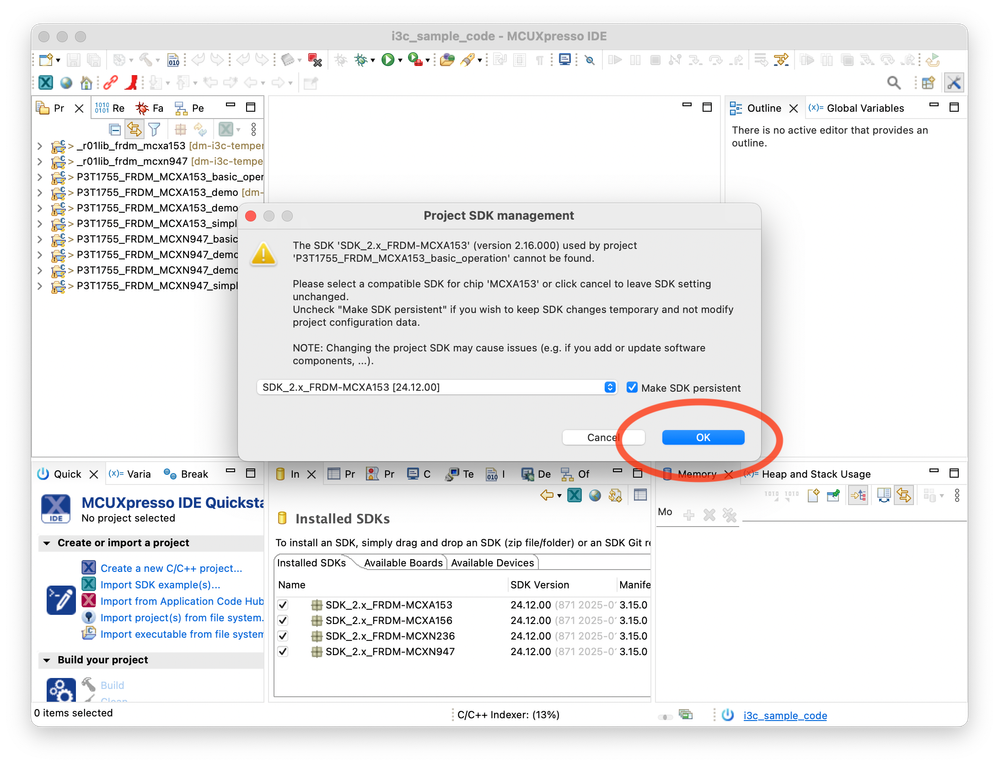Click OK in Project SDK management dialog
999x765 pixels.
tap(703, 438)
